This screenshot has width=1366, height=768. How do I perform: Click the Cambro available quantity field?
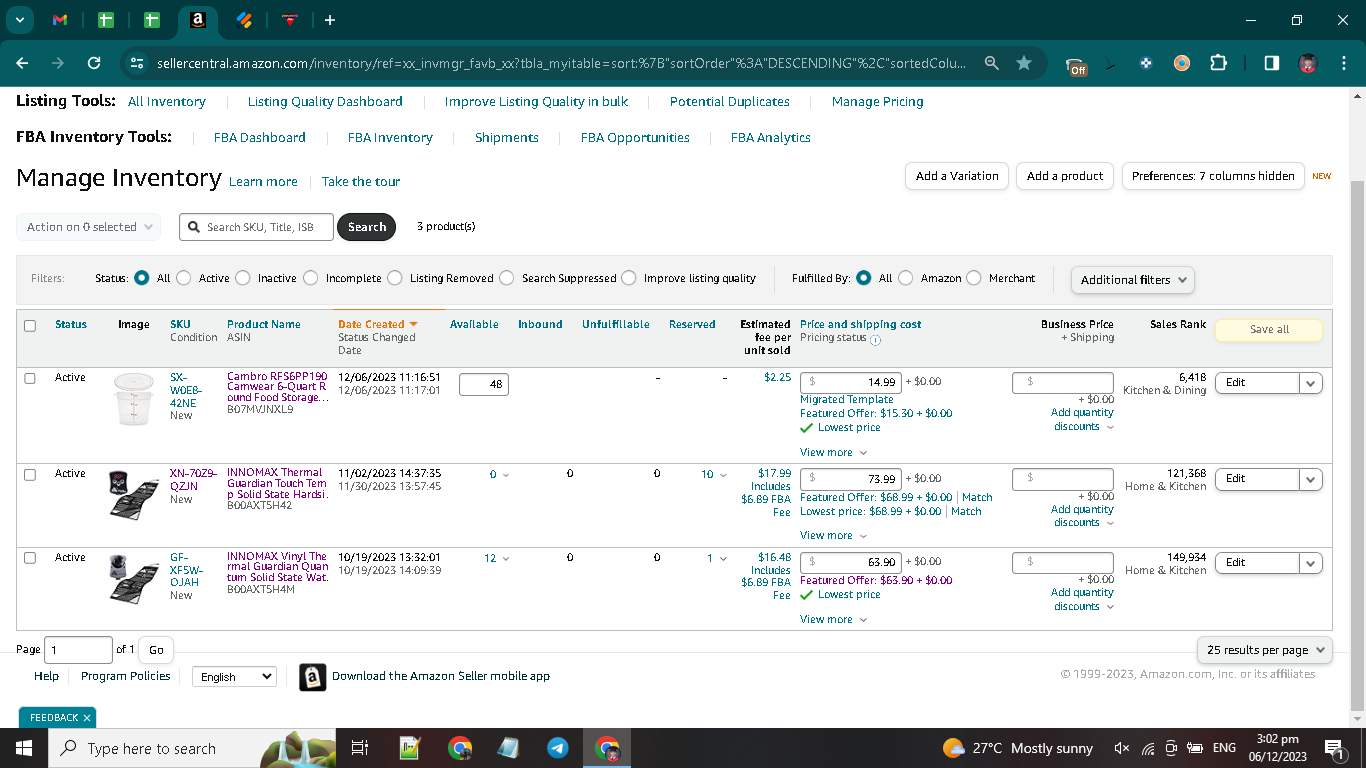tap(484, 384)
